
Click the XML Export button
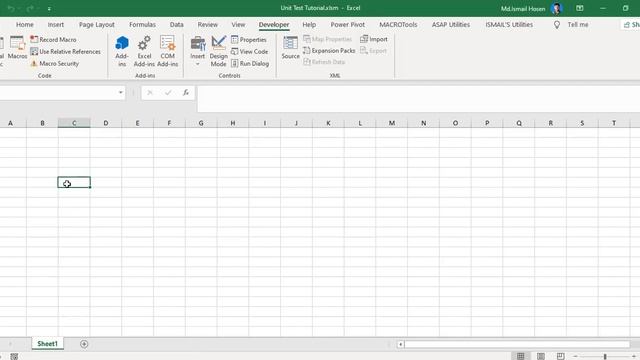(x=373, y=51)
